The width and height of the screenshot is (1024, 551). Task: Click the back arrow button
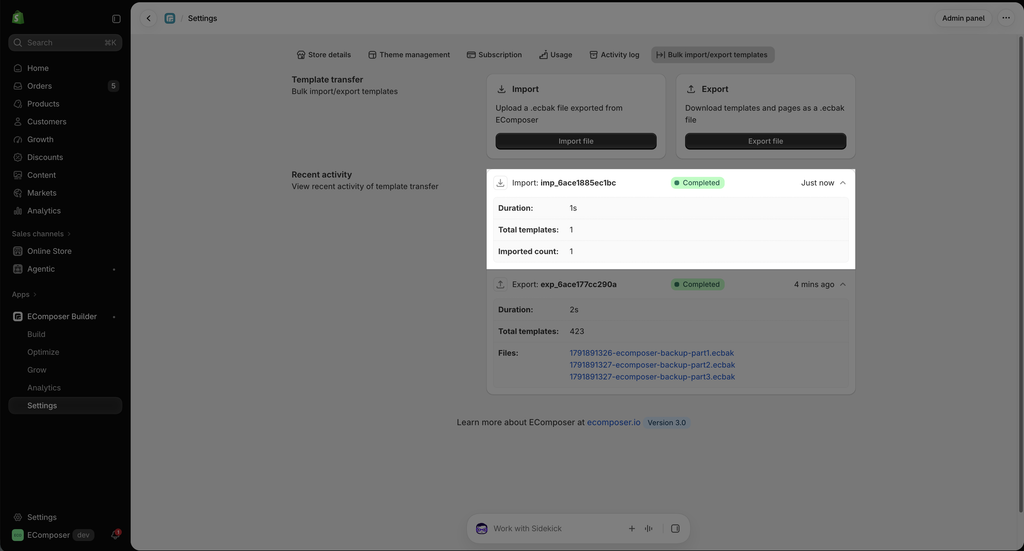(148, 18)
